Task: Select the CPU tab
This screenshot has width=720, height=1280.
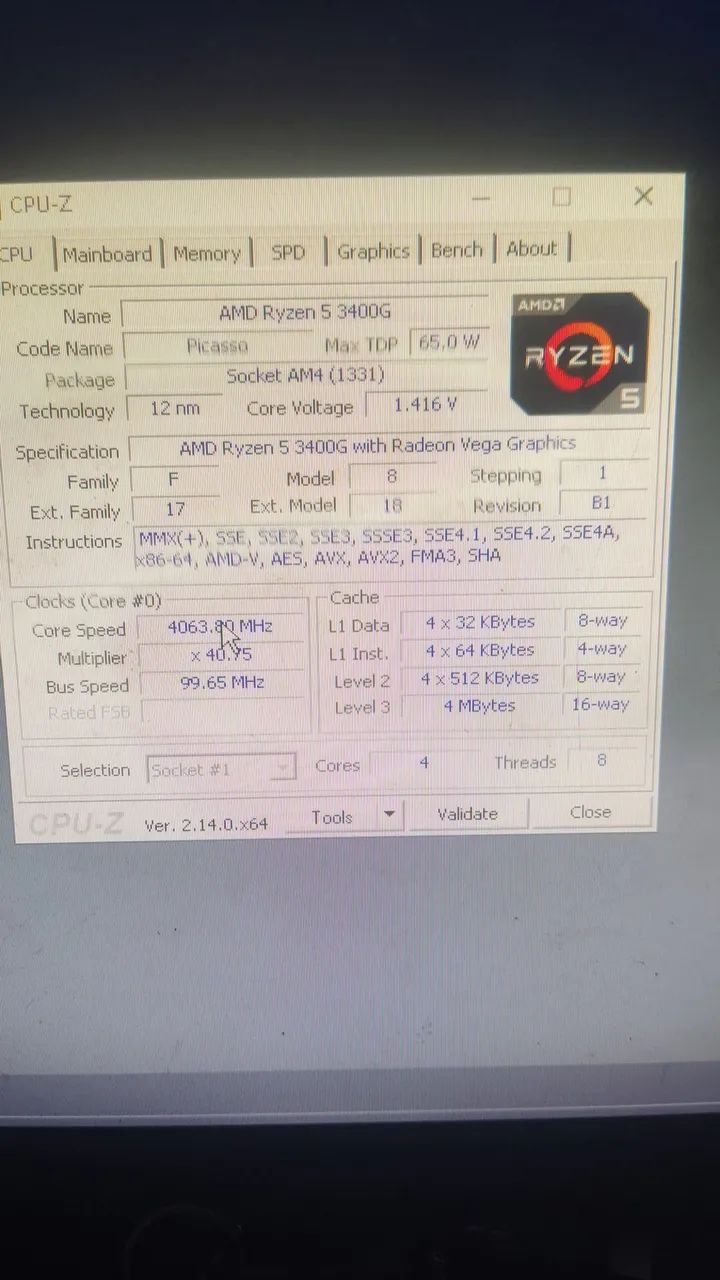Action: [x=20, y=255]
